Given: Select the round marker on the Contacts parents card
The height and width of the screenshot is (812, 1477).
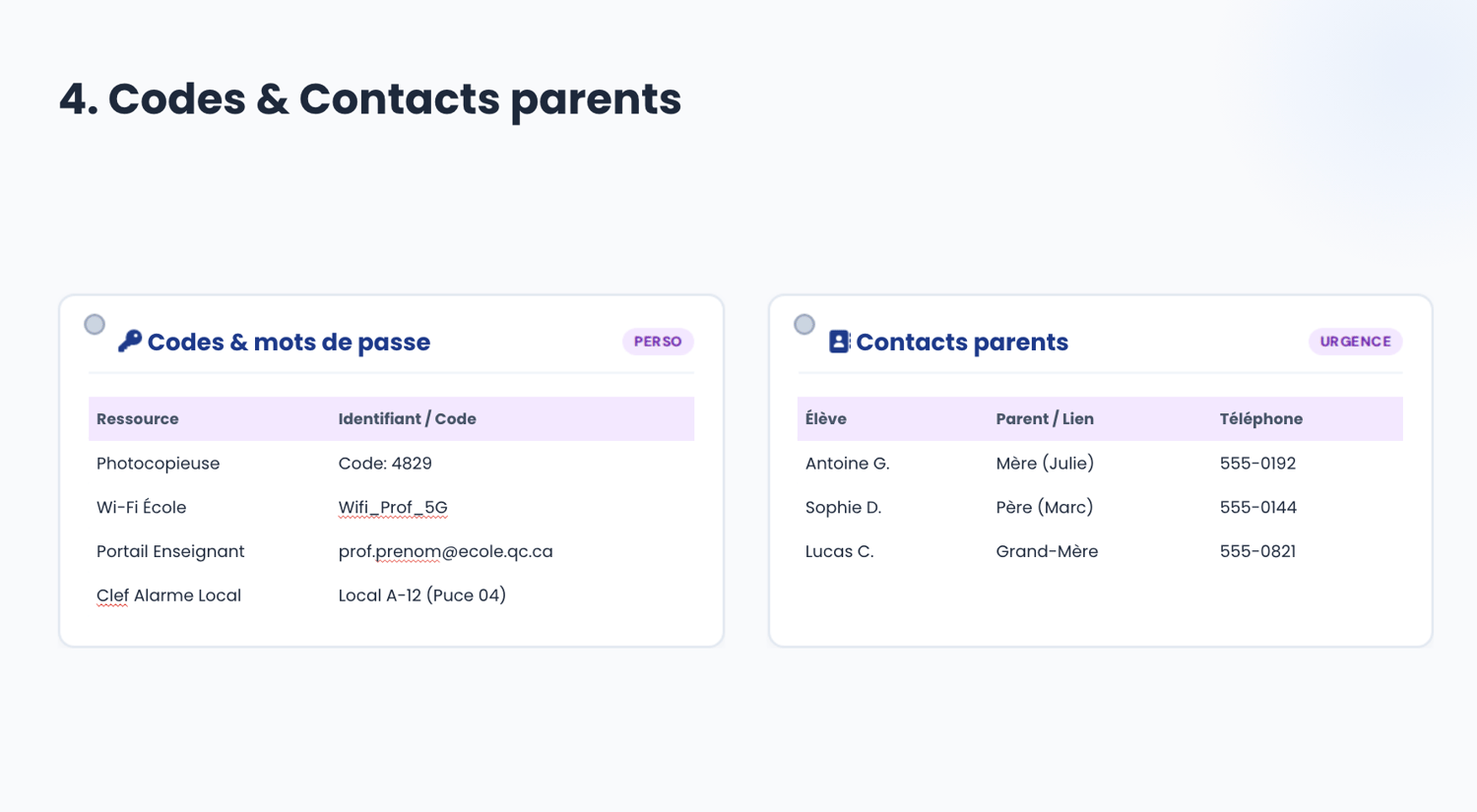Looking at the screenshot, I should 804,324.
